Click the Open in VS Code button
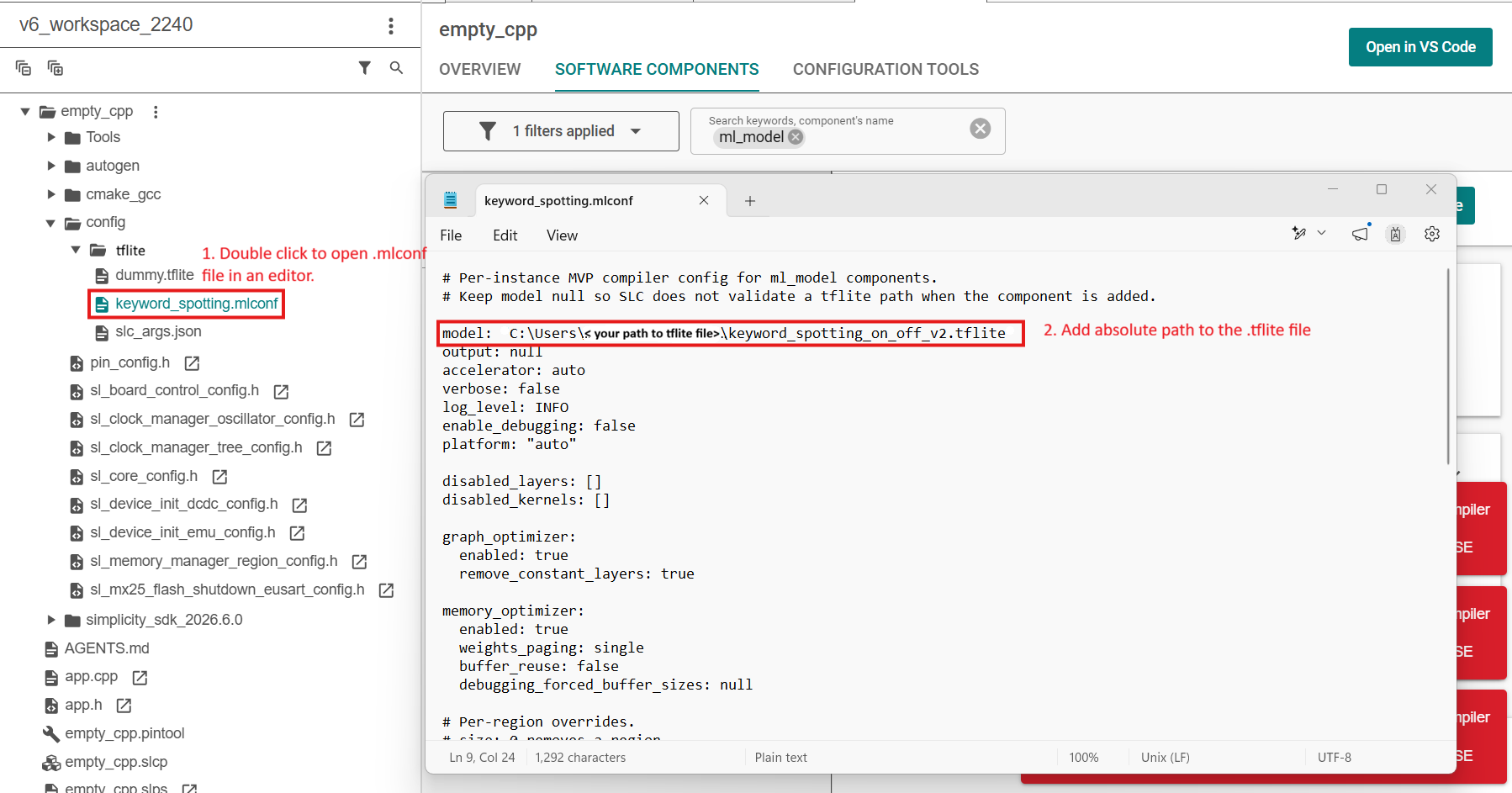The width and height of the screenshot is (1512, 793). tap(1420, 47)
